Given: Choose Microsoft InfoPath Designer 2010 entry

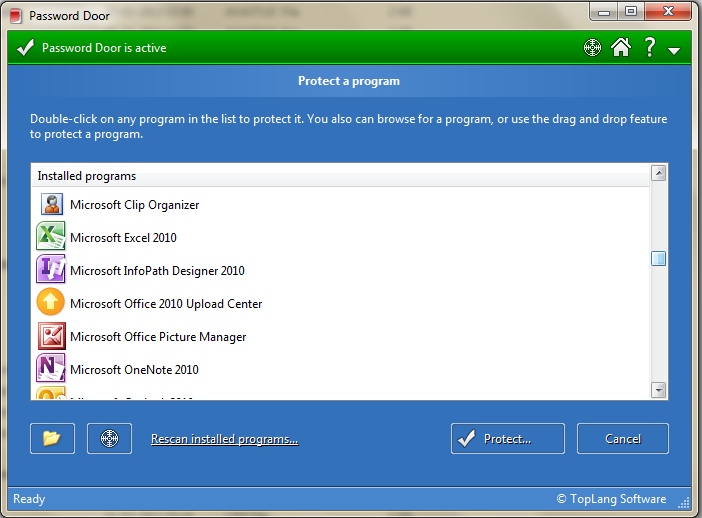Looking at the screenshot, I should coord(157,271).
